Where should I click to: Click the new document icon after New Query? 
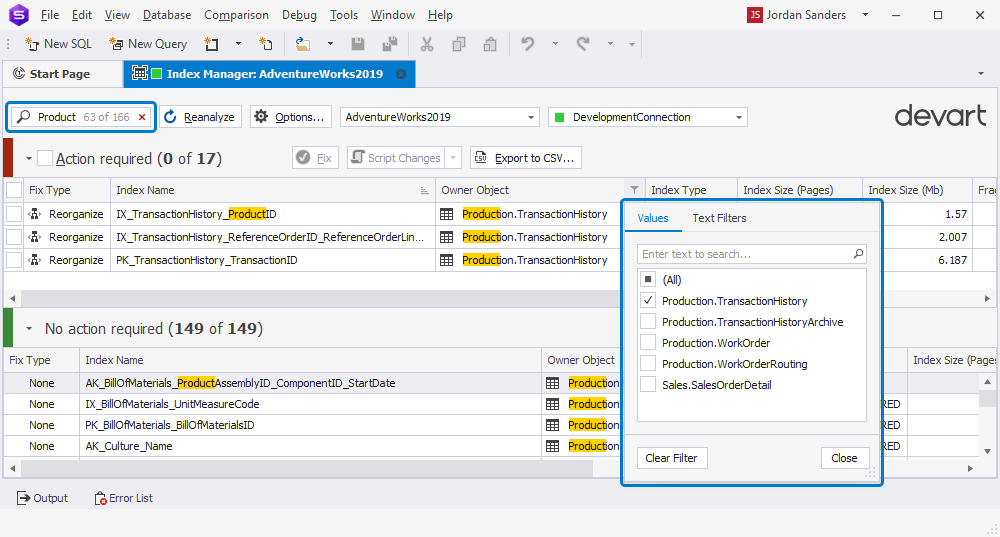coord(211,44)
